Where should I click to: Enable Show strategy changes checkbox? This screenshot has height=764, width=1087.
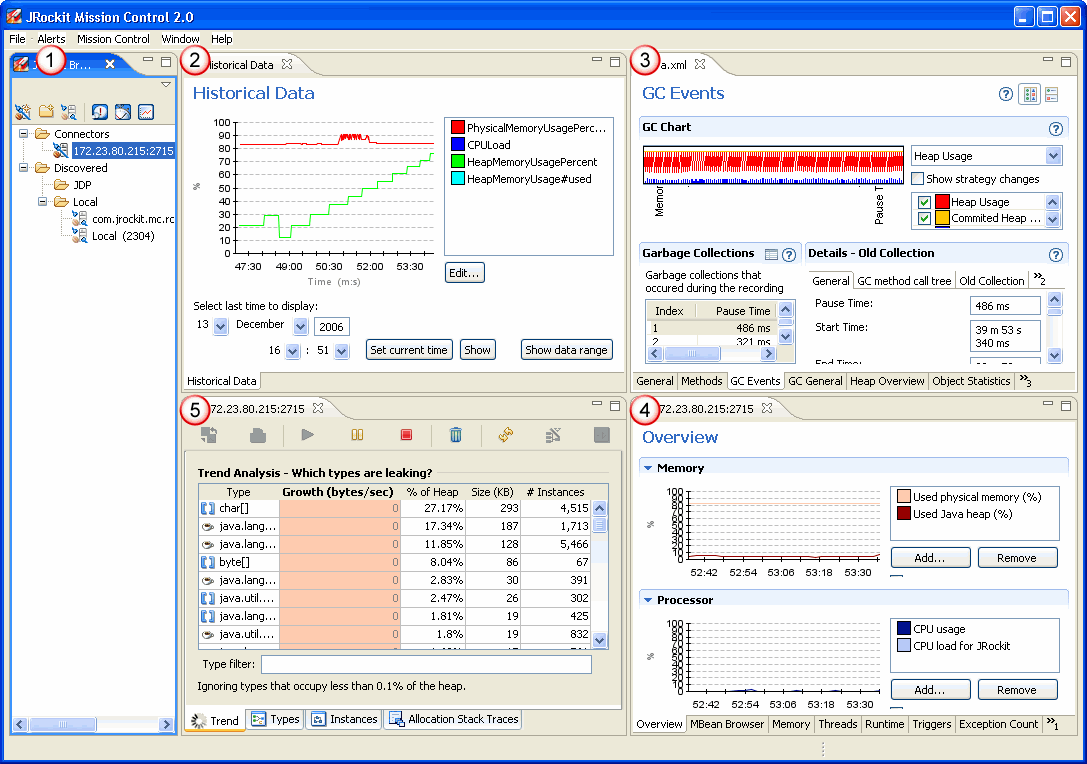[x=917, y=179]
